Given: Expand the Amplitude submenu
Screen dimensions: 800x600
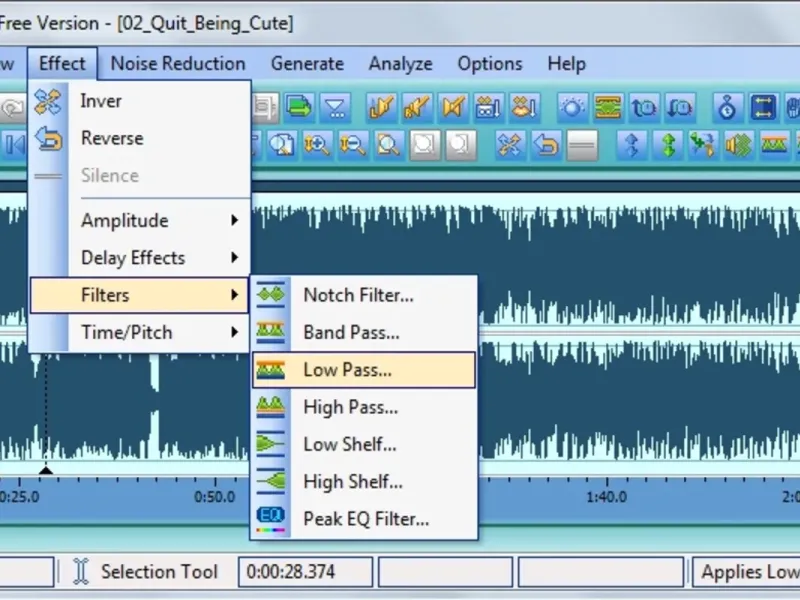Looking at the screenshot, I should coord(140,220).
